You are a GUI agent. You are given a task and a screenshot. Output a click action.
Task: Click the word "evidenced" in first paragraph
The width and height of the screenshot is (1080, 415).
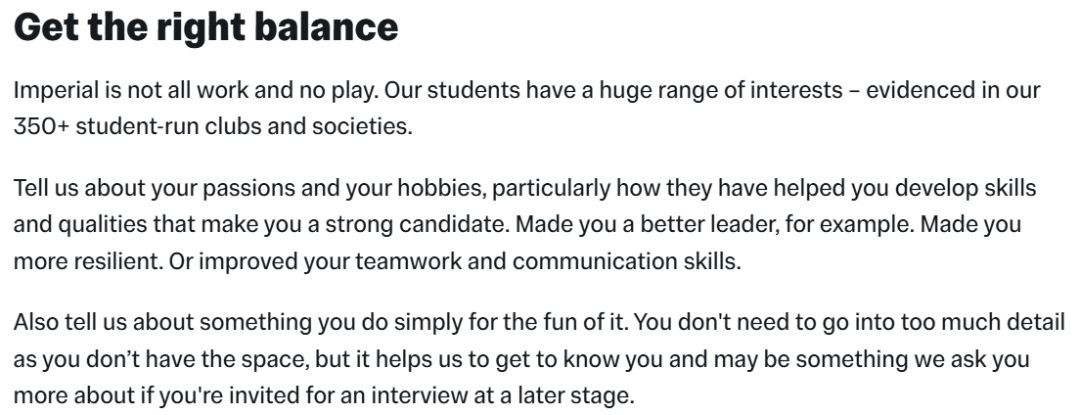click(x=929, y=90)
